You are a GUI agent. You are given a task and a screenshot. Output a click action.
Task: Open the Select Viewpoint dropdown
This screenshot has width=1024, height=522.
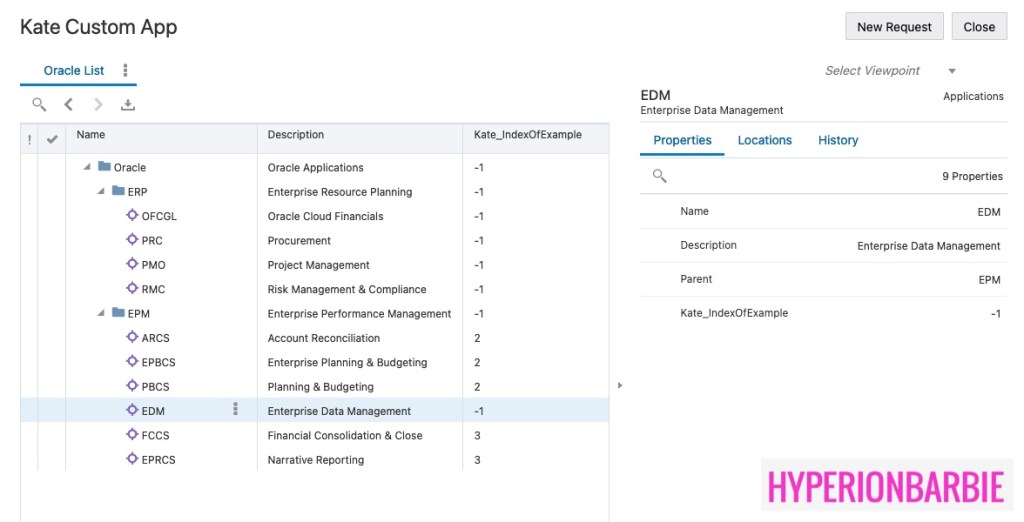click(951, 71)
